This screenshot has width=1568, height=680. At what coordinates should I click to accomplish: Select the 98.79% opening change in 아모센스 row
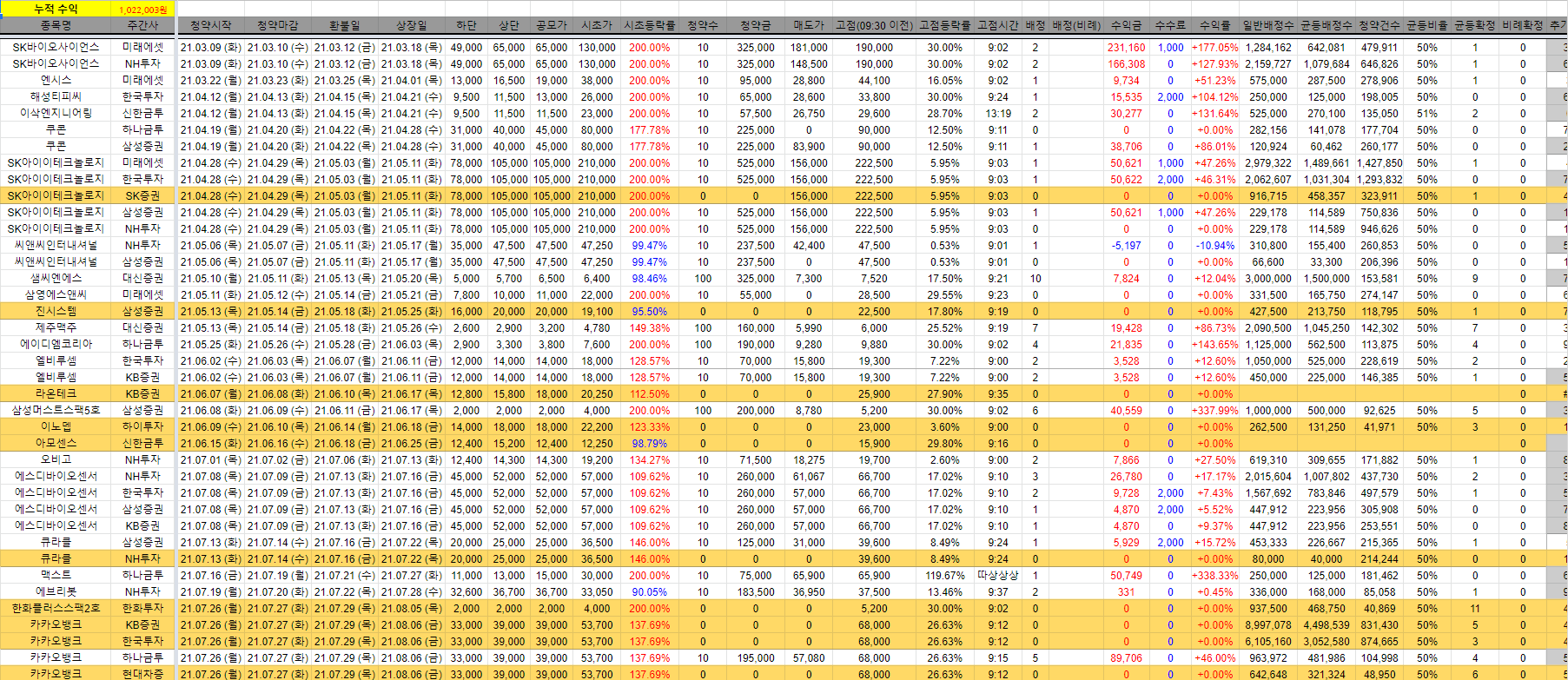point(649,443)
